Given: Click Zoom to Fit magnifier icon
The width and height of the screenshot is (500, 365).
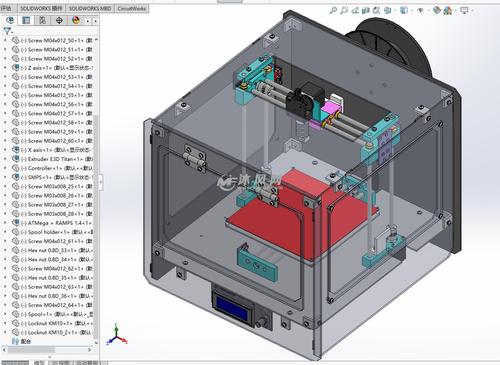Looking at the screenshot, I should pyautogui.click(x=333, y=10).
